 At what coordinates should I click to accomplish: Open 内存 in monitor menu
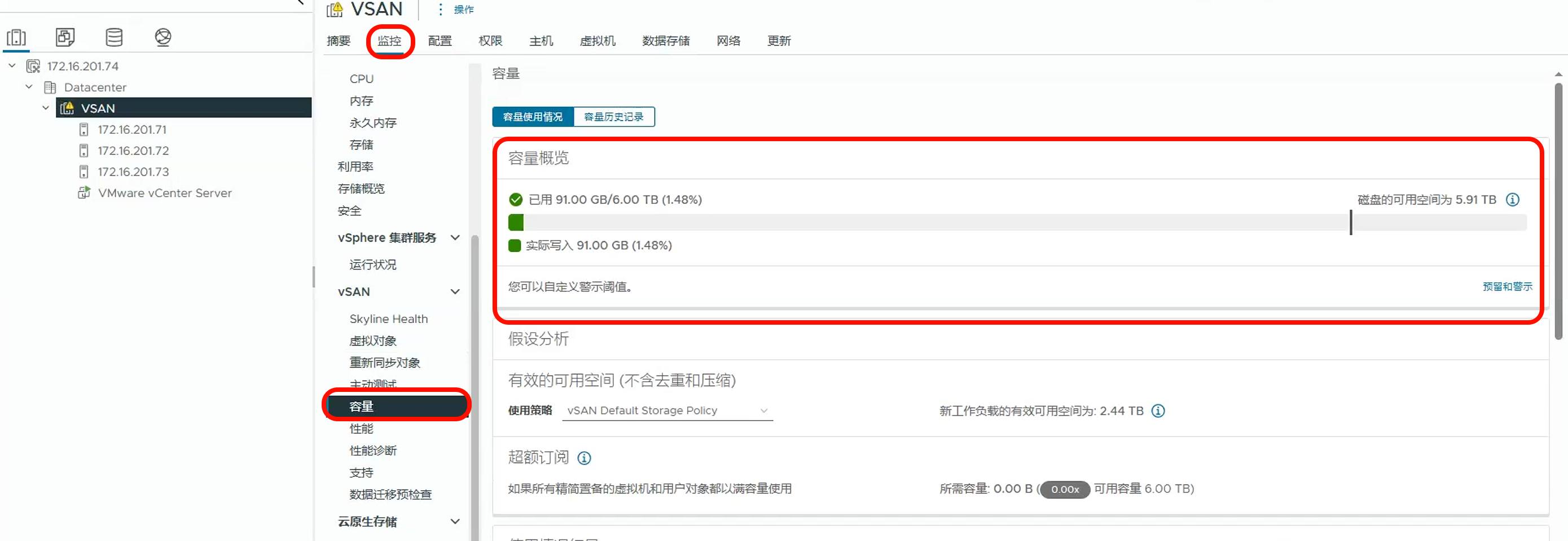[x=362, y=101]
